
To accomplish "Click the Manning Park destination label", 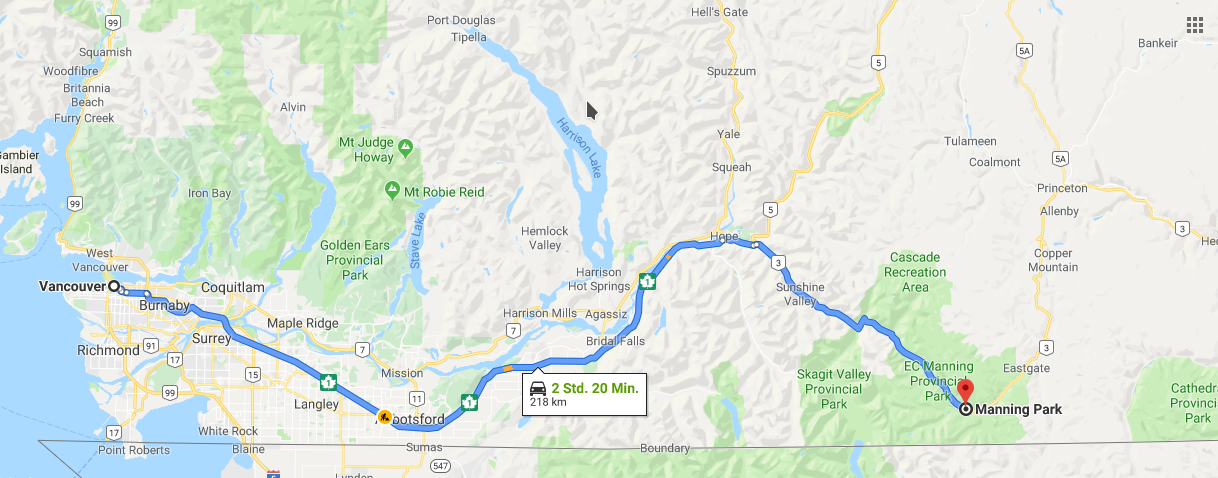I will [1019, 409].
